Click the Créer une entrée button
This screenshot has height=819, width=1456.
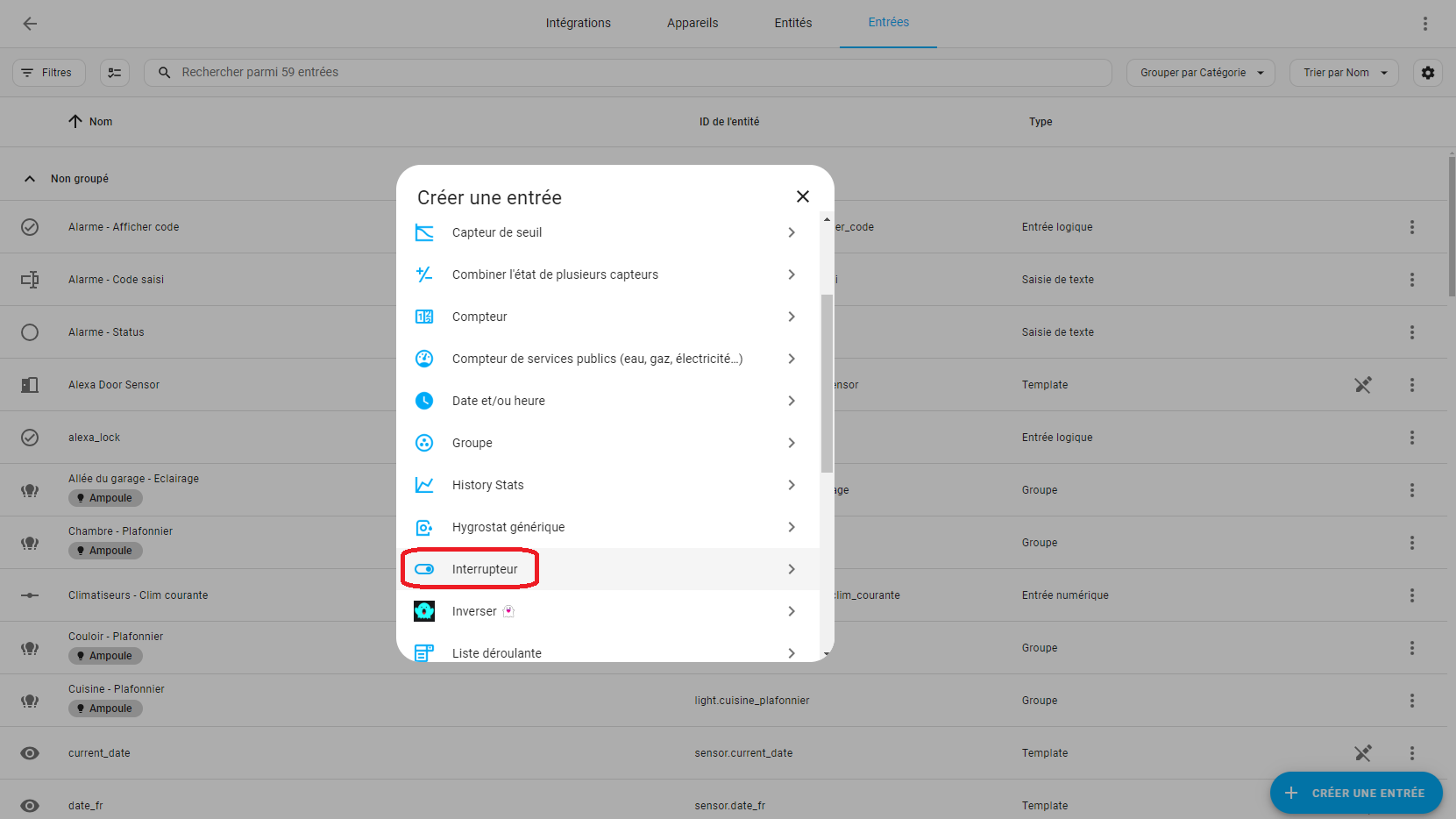[1355, 793]
